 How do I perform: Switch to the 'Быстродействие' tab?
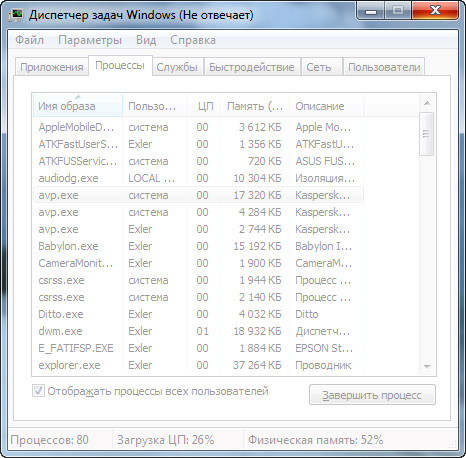tap(252, 67)
